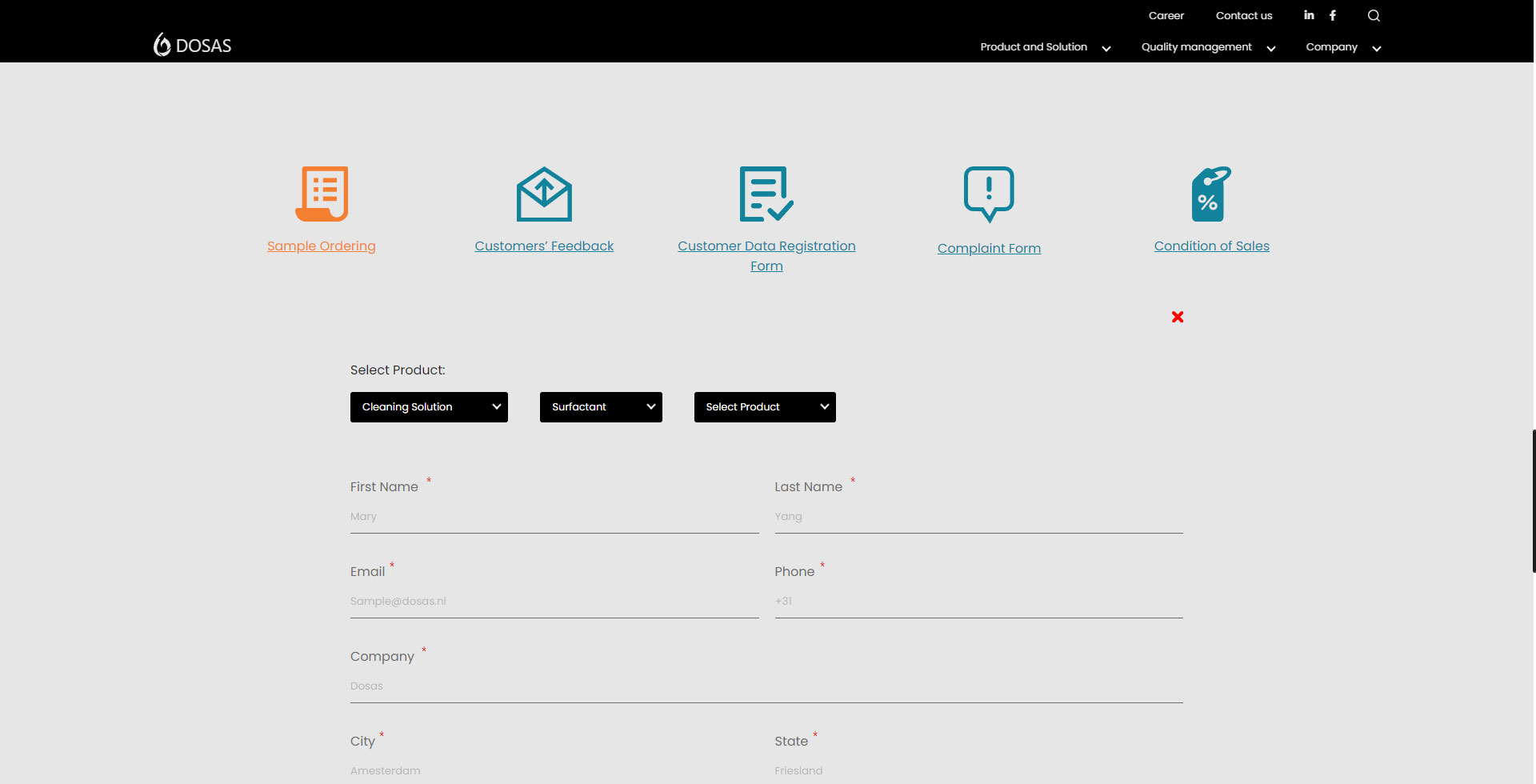
Task: Focus the Email input field
Action: (x=554, y=602)
